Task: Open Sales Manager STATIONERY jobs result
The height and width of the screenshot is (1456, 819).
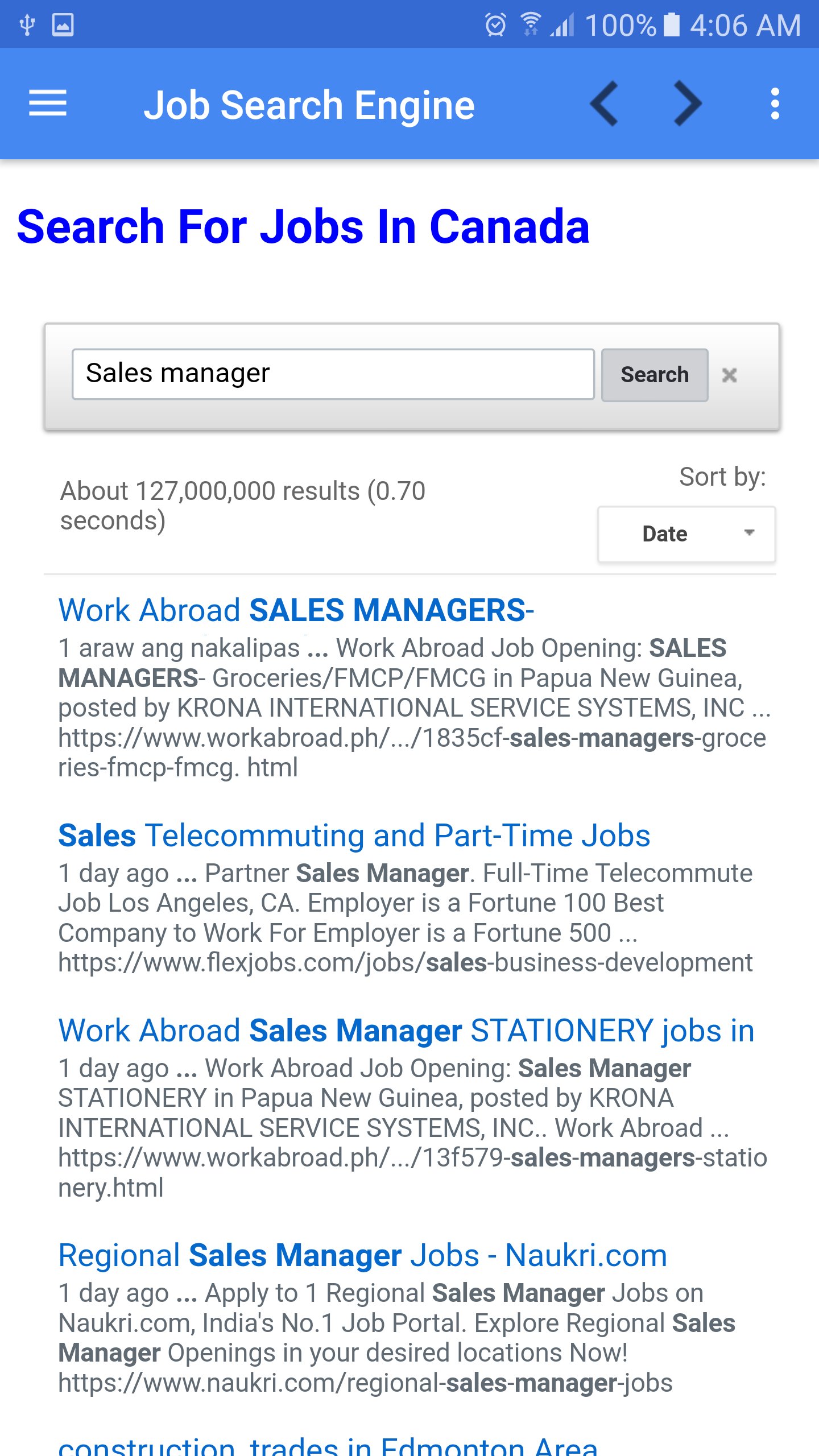Action: click(x=406, y=1031)
